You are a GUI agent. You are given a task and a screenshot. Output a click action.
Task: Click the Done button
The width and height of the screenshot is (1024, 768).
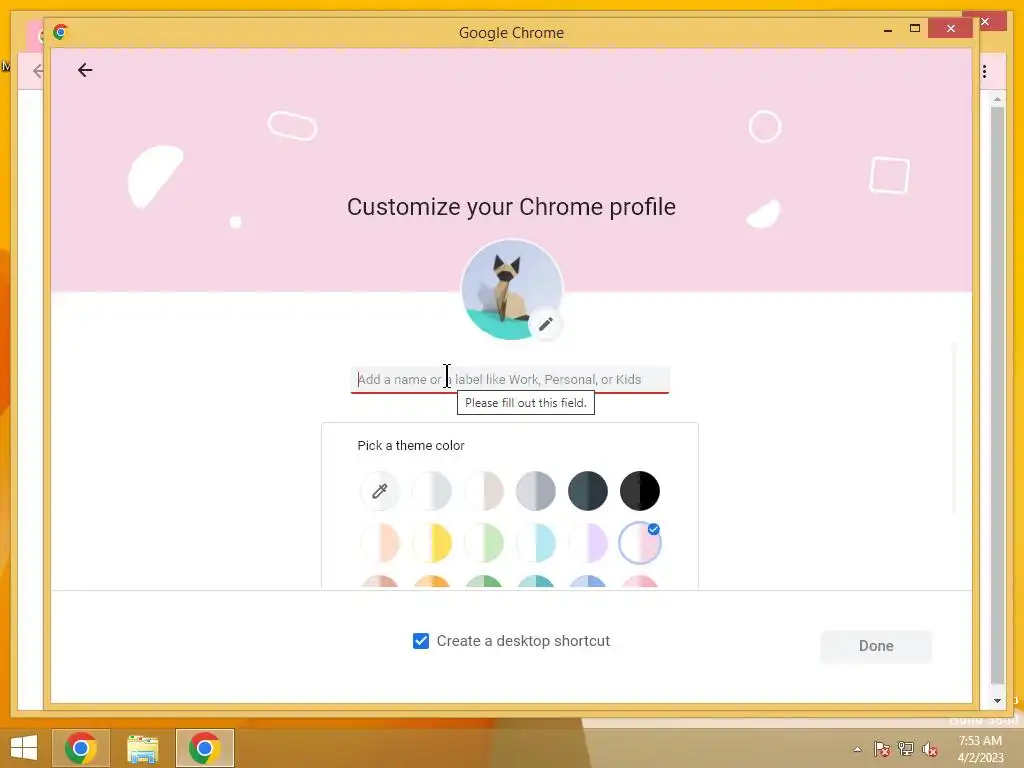coord(876,646)
